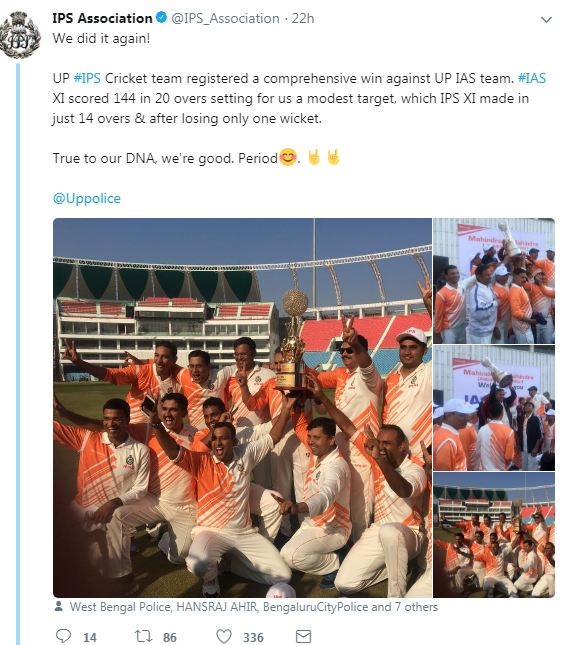Image resolution: width=588 pixels, height=645 pixels.
Task: Send tweet via envelope message icon
Action: click(x=303, y=636)
